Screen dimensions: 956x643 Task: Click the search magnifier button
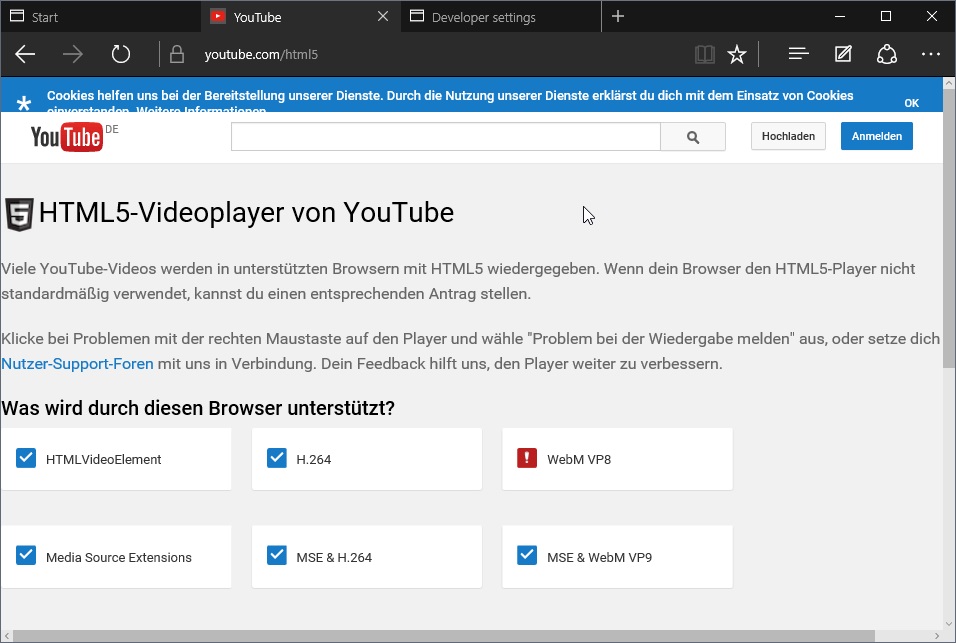[x=693, y=137]
